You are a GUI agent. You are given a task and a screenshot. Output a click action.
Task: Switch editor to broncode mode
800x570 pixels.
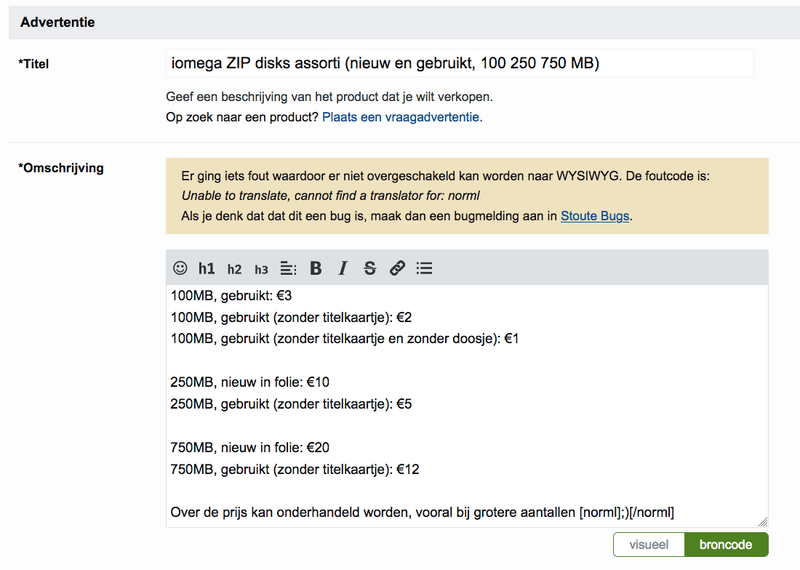(x=726, y=544)
